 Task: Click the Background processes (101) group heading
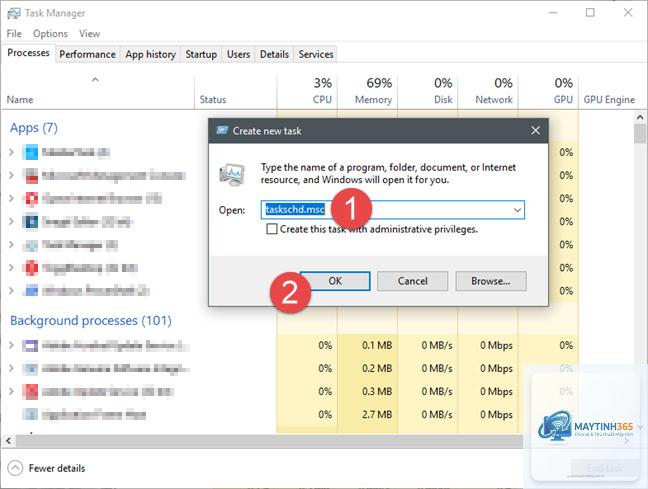point(91,320)
